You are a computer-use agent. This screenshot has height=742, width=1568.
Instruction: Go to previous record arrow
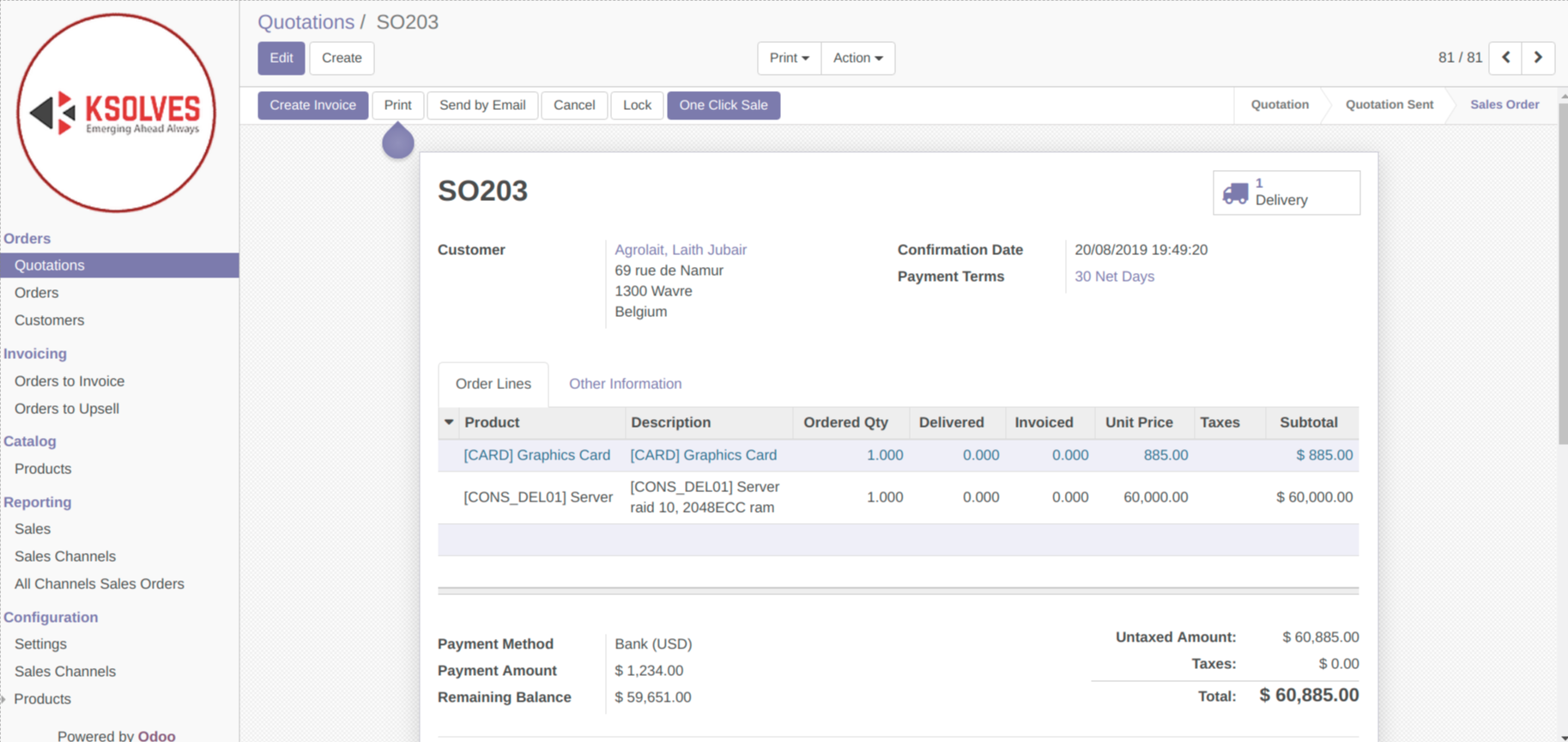(x=1505, y=58)
